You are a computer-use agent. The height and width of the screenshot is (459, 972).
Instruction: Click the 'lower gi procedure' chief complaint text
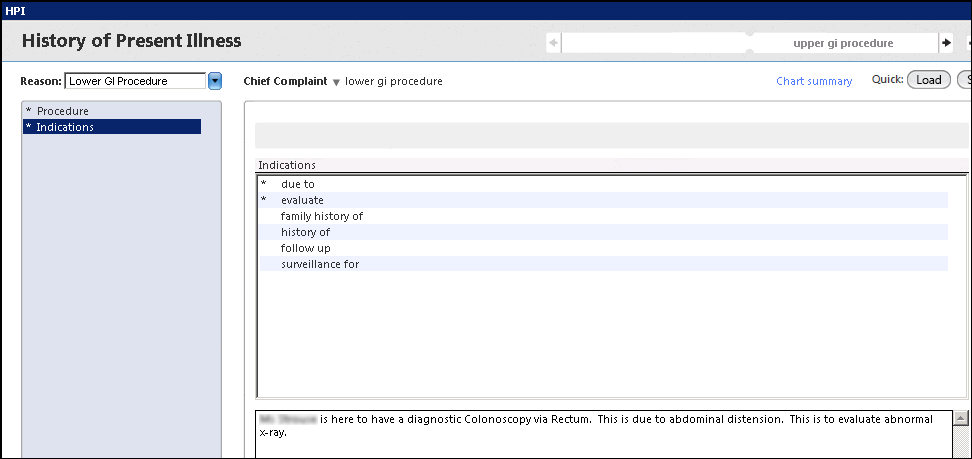pos(394,81)
